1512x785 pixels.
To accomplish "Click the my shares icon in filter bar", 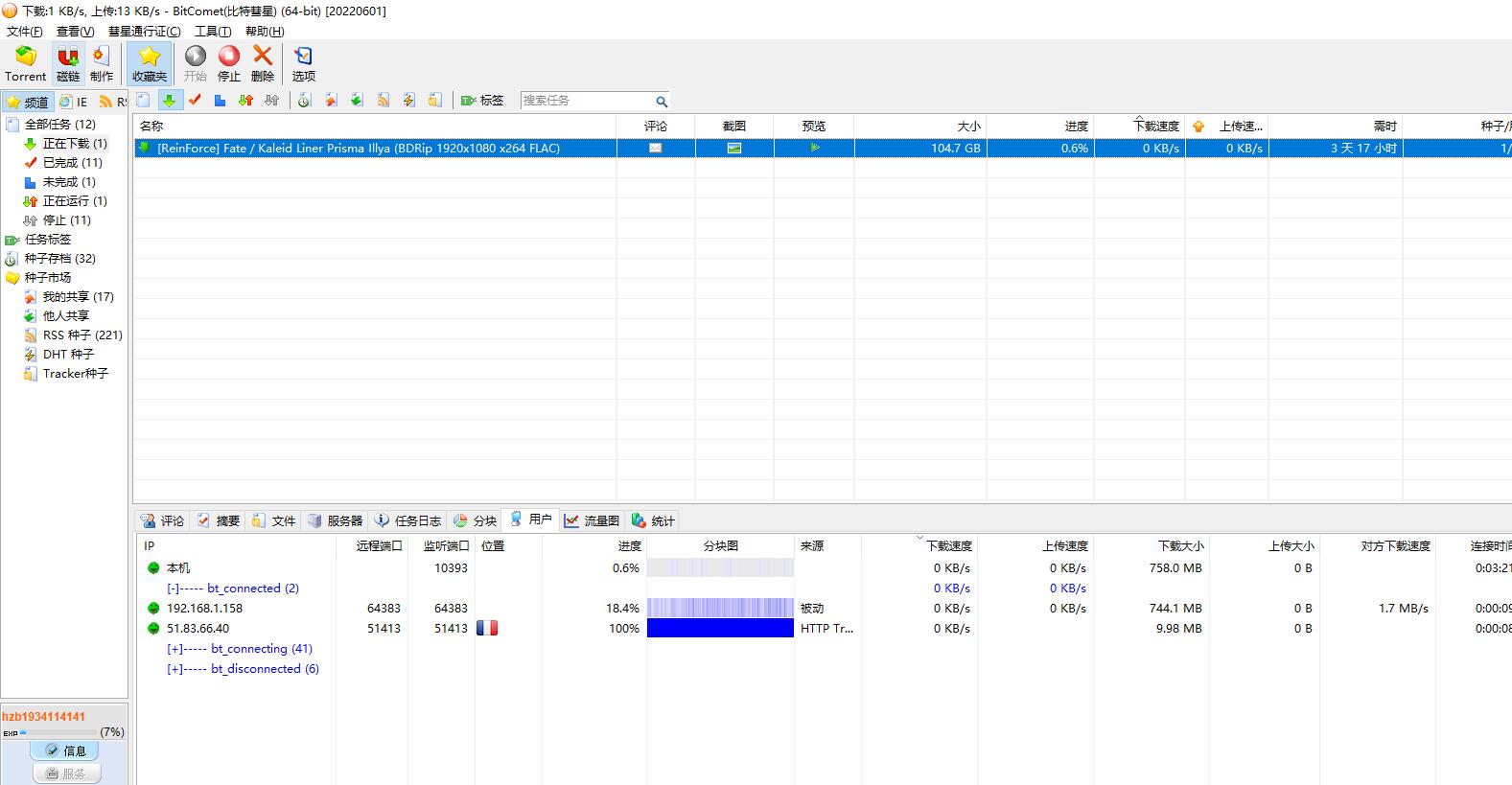I will pos(331,101).
